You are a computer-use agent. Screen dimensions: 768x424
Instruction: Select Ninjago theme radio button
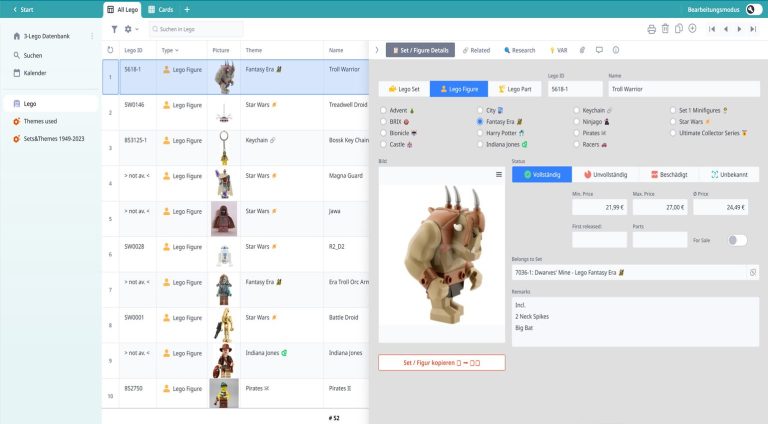[x=576, y=122]
